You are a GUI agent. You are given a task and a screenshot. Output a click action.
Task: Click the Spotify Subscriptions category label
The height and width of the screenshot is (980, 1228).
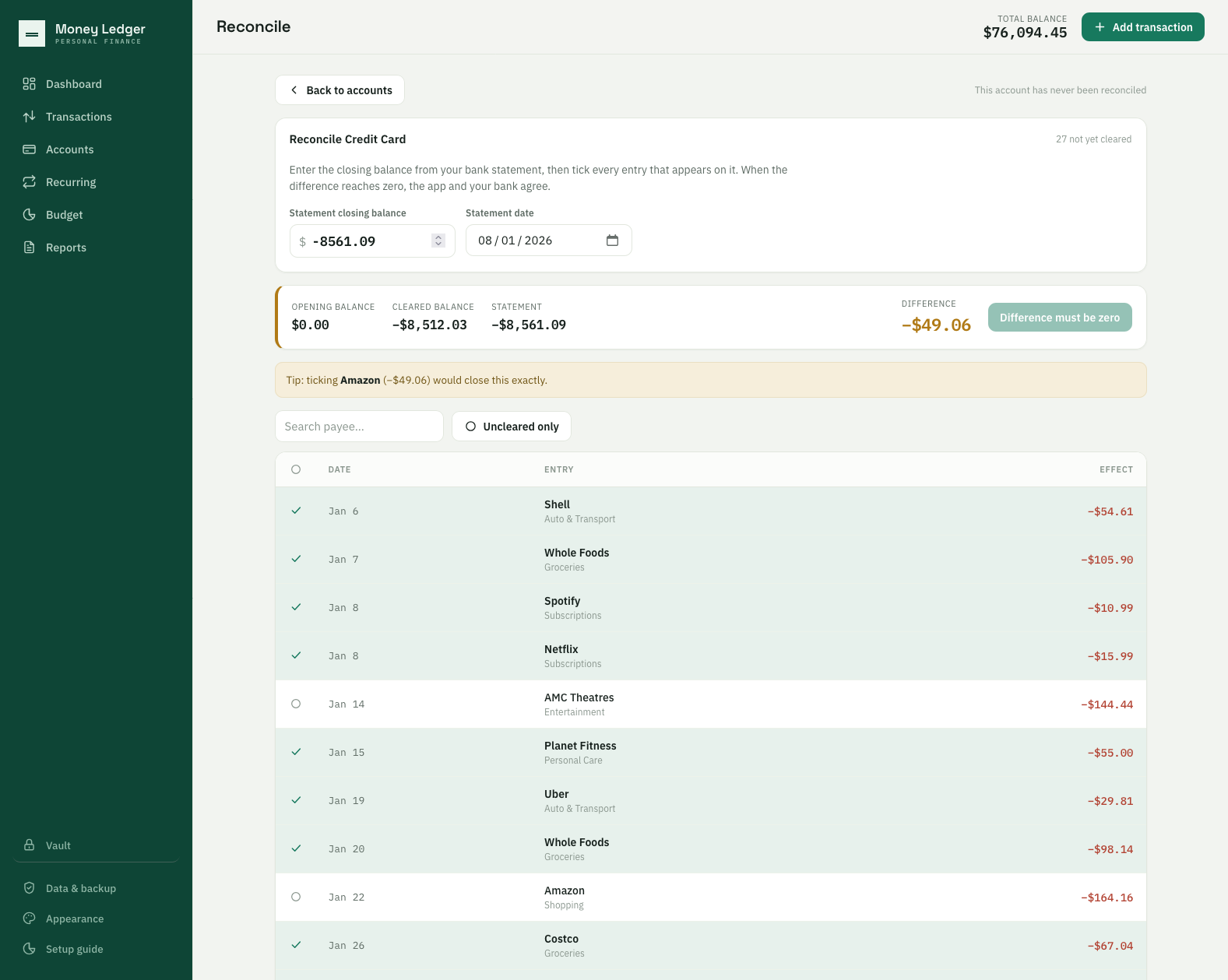(572, 616)
